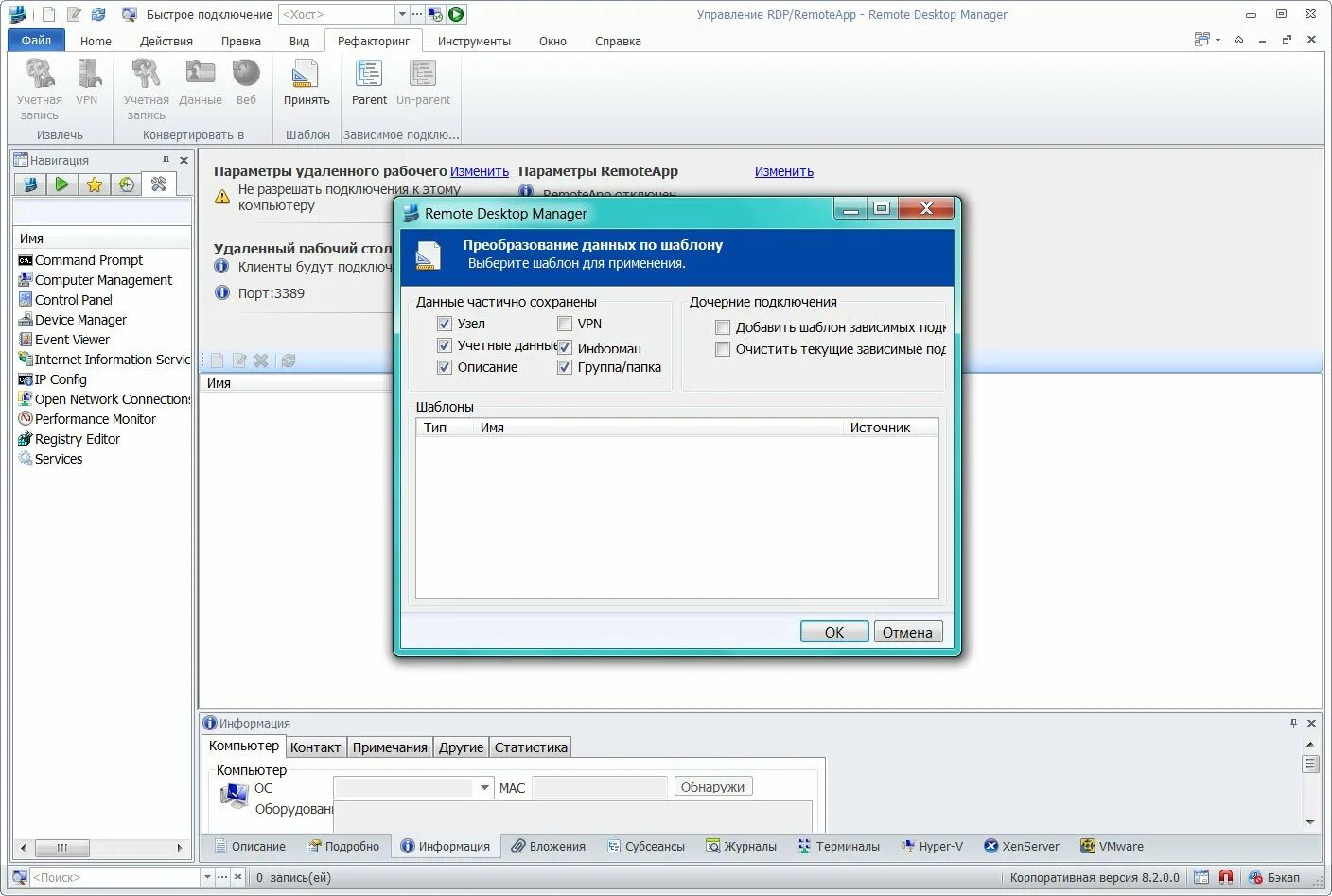Click the Отмена button
Viewport: 1332px width, 896px height.
908,632
